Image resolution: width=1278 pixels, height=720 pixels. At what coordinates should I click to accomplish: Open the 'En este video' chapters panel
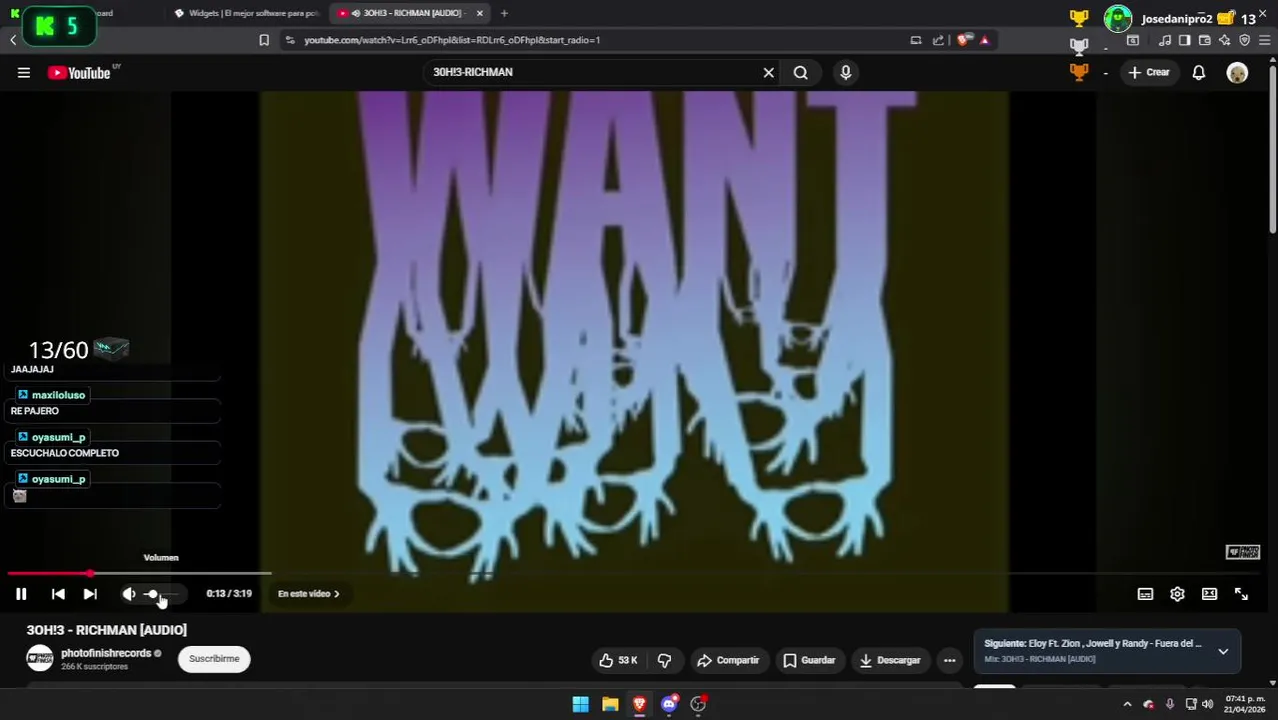308,594
